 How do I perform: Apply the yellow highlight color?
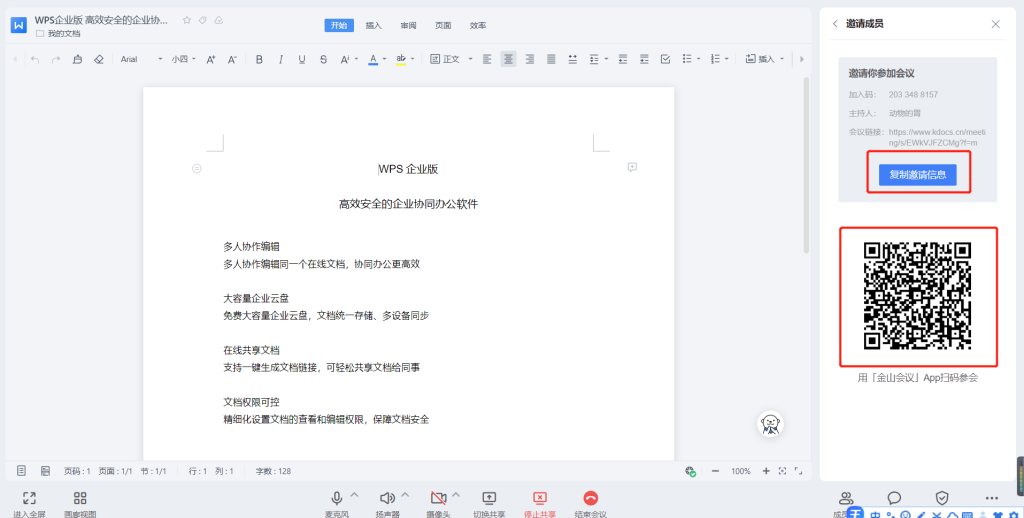(401, 59)
